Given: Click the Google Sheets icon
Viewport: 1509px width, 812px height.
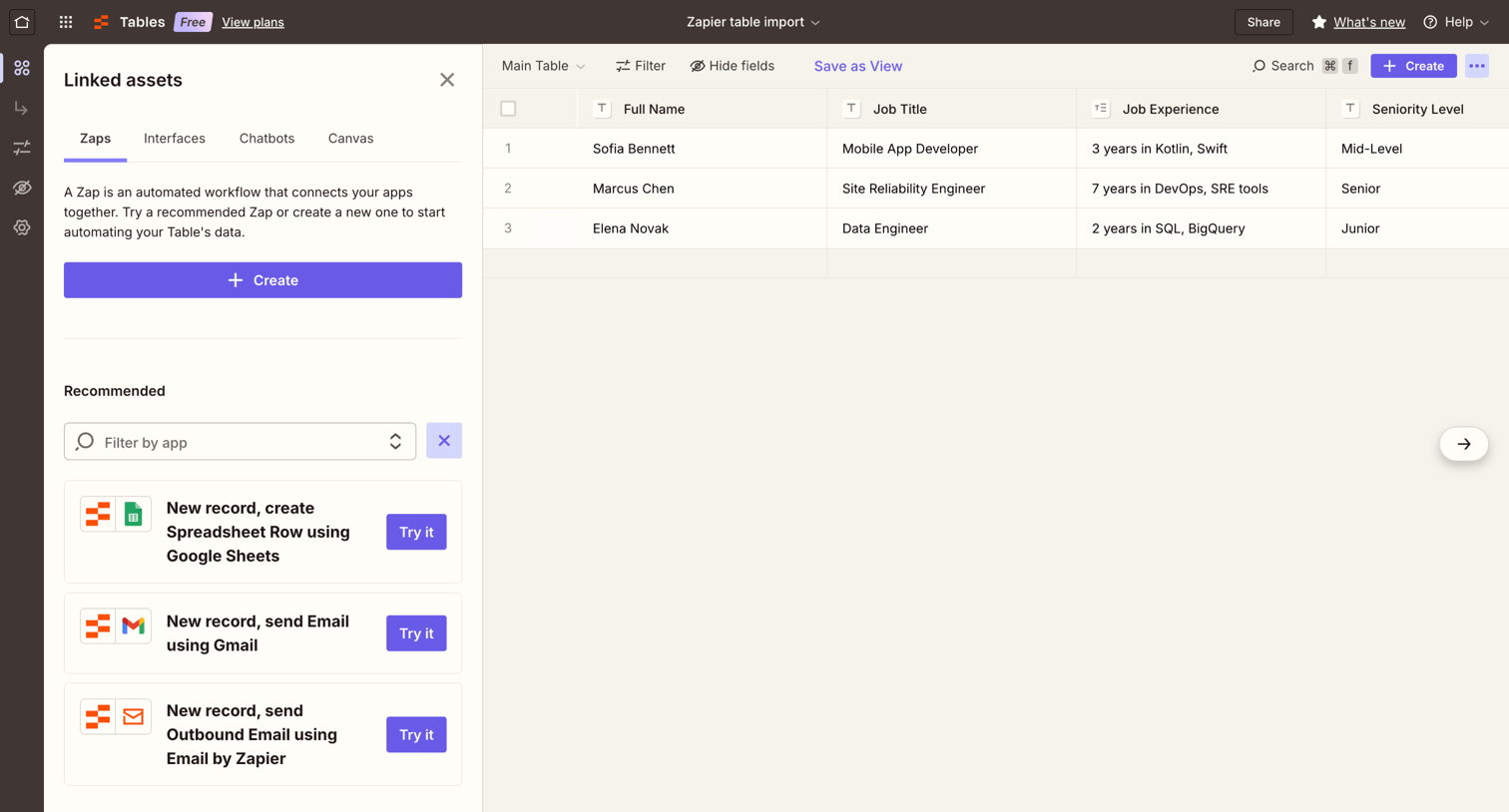Looking at the screenshot, I should click(x=134, y=515).
